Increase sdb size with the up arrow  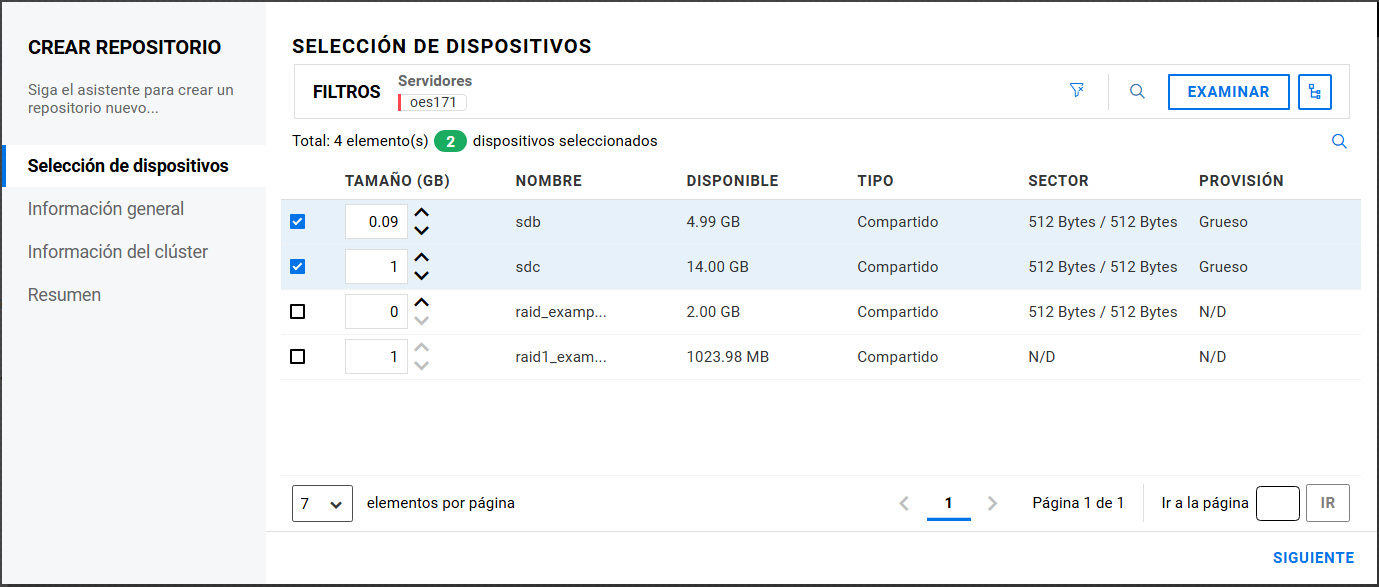tap(422, 213)
